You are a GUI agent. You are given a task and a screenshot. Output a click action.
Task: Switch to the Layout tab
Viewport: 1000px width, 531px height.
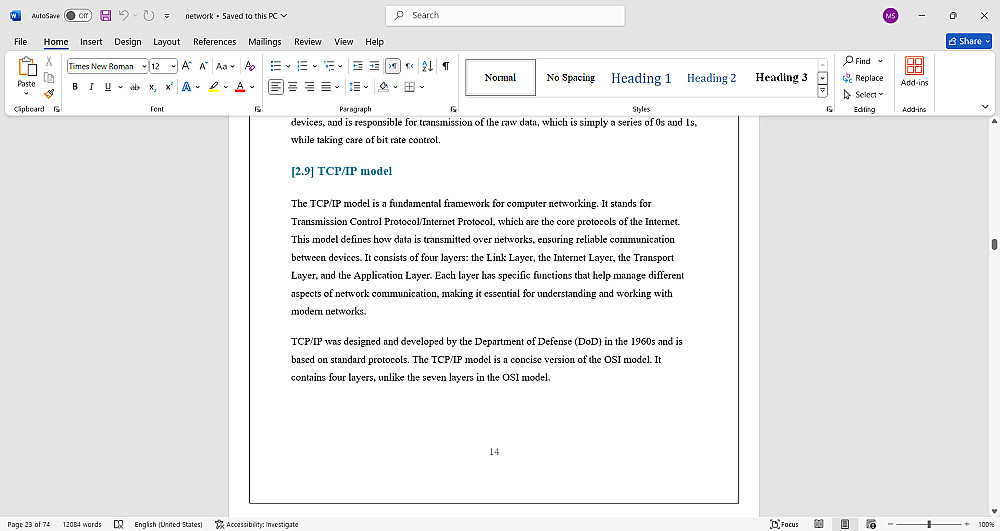pos(166,41)
